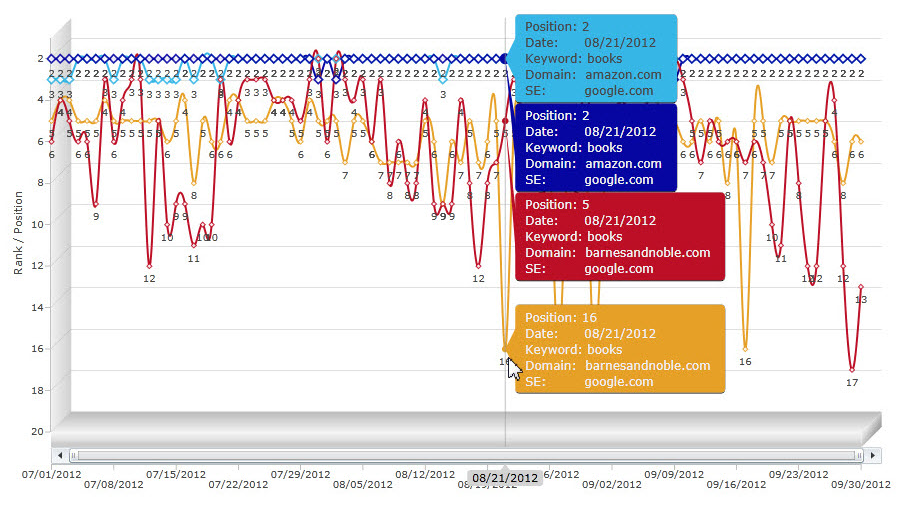Click the dark blue data point on 08/21/2012
Viewport: 914px width, 515px height.
(x=505, y=58)
